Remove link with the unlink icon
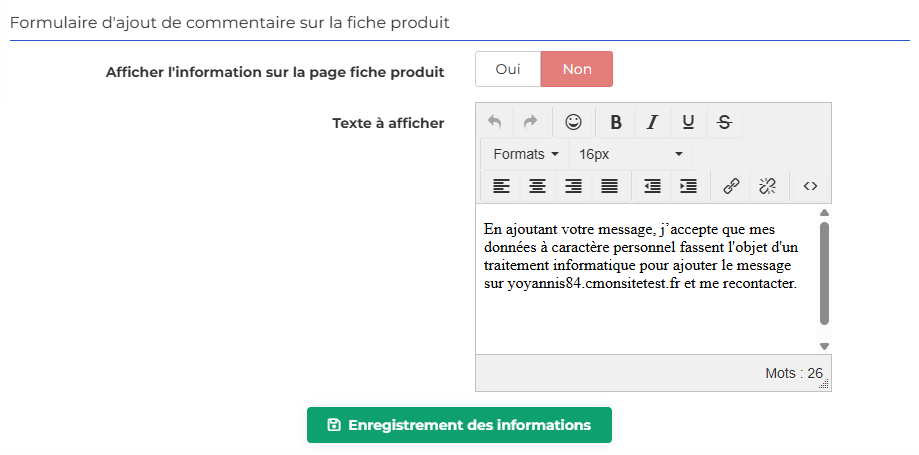 click(767, 186)
